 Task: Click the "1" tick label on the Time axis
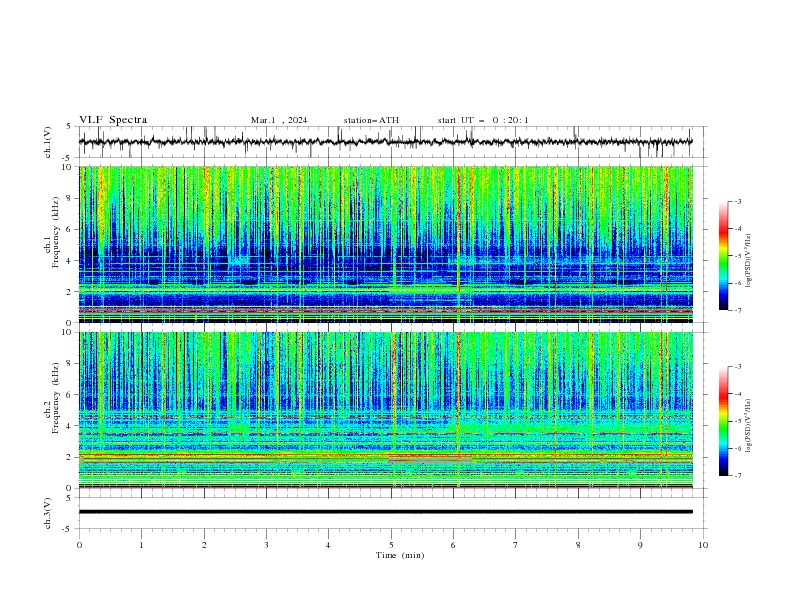[x=141, y=545]
